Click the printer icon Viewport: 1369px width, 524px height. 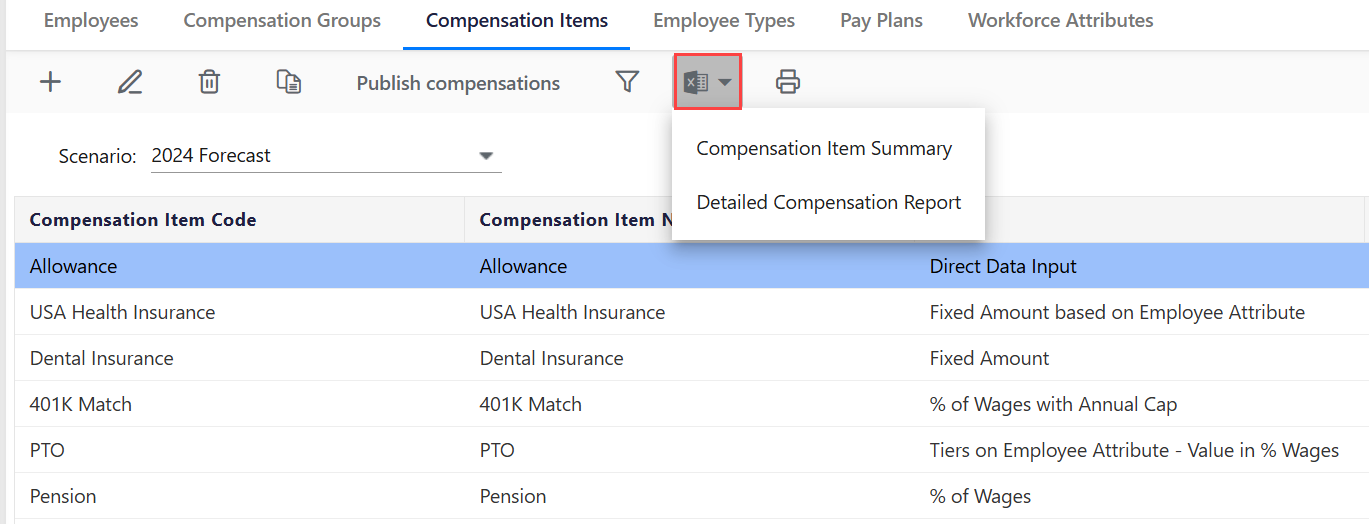click(788, 82)
